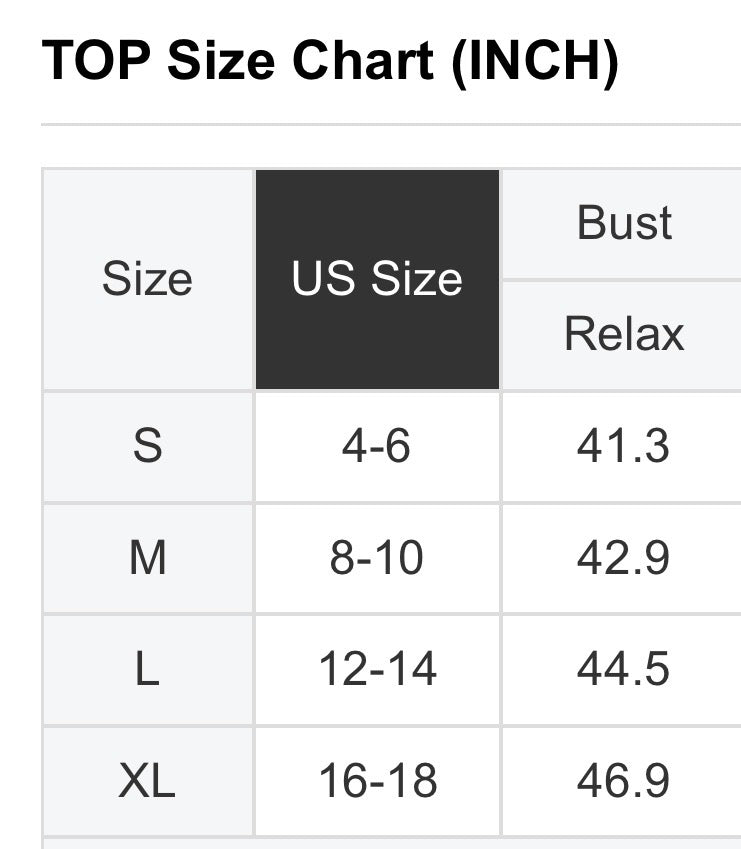Image resolution: width=741 pixels, height=849 pixels.
Task: Click the Bust column header
Action: pos(624,223)
